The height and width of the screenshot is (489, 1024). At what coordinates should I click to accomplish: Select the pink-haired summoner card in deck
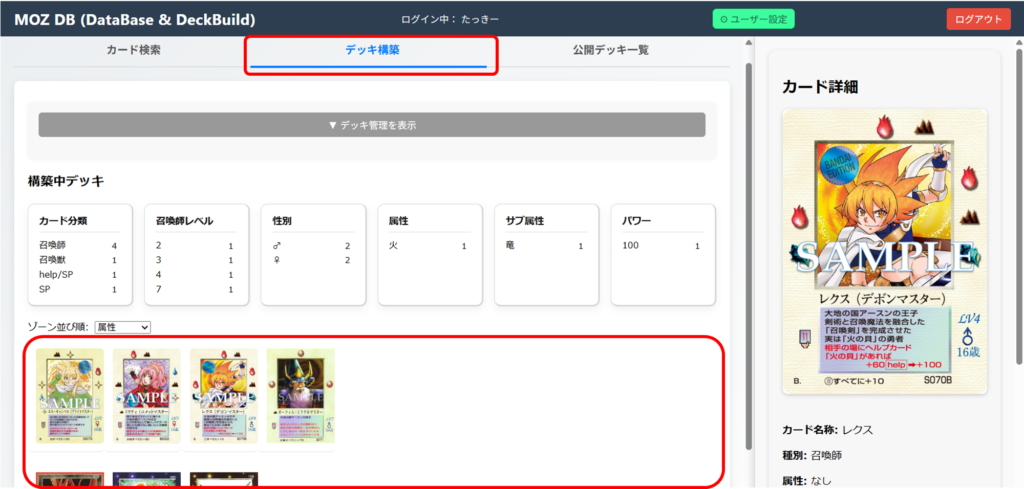click(147, 396)
